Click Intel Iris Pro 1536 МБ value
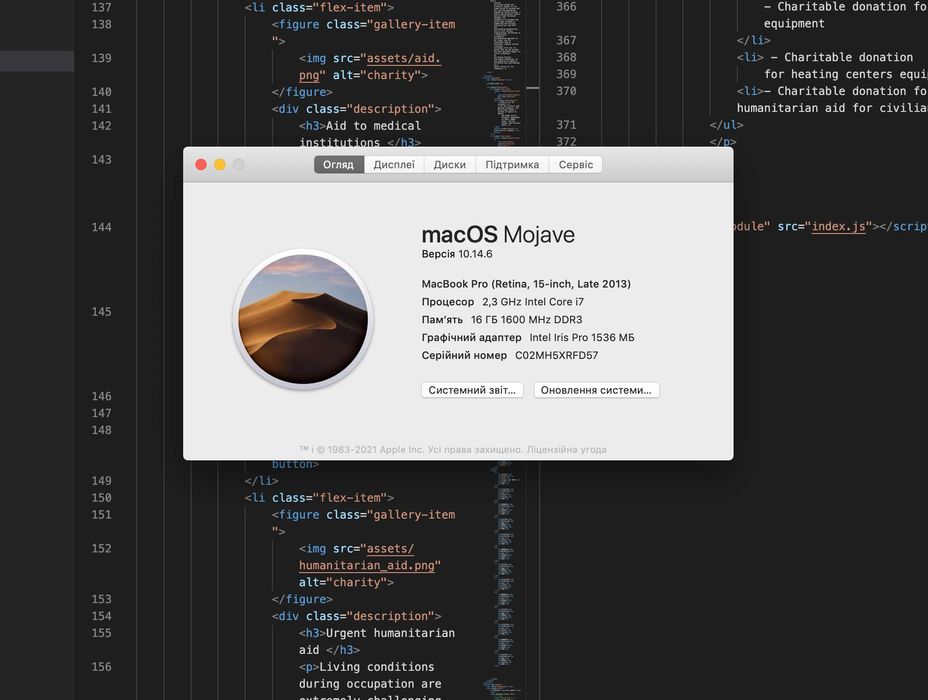The height and width of the screenshot is (700, 928). click(x=582, y=337)
